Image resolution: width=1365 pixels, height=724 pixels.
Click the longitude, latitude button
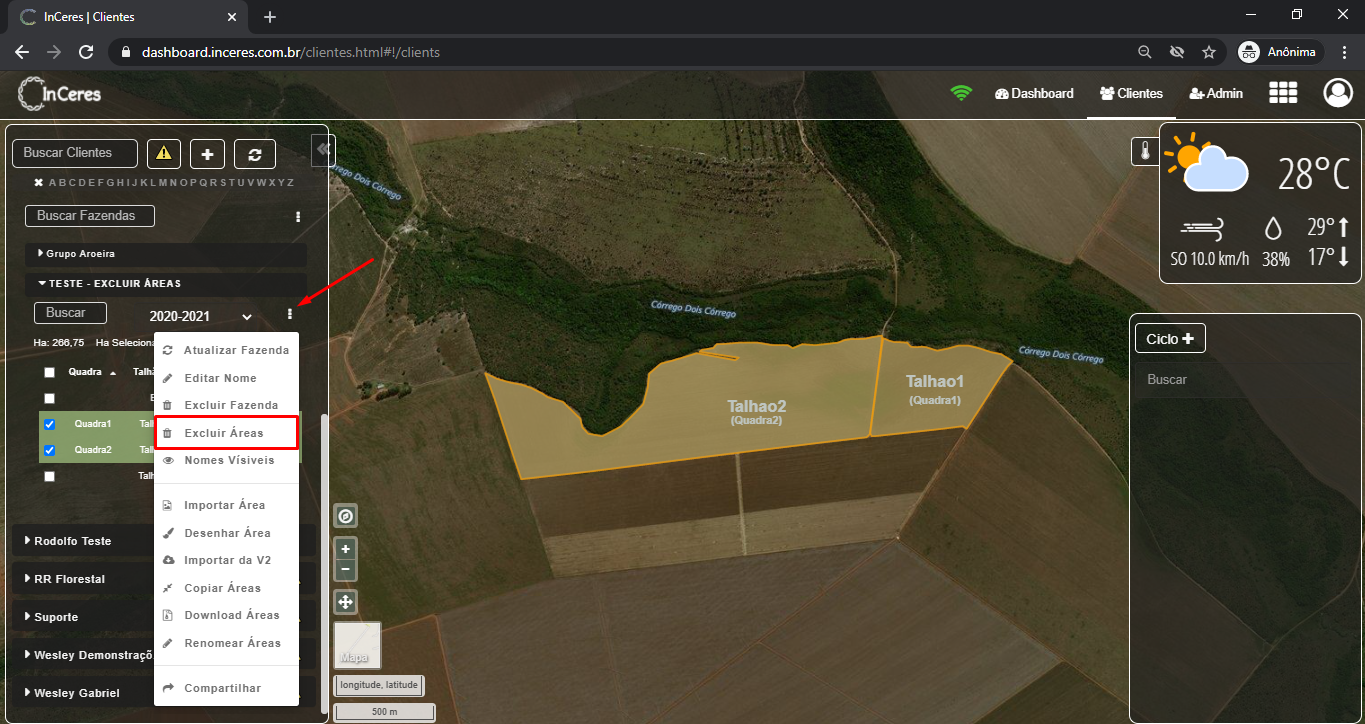tap(378, 686)
